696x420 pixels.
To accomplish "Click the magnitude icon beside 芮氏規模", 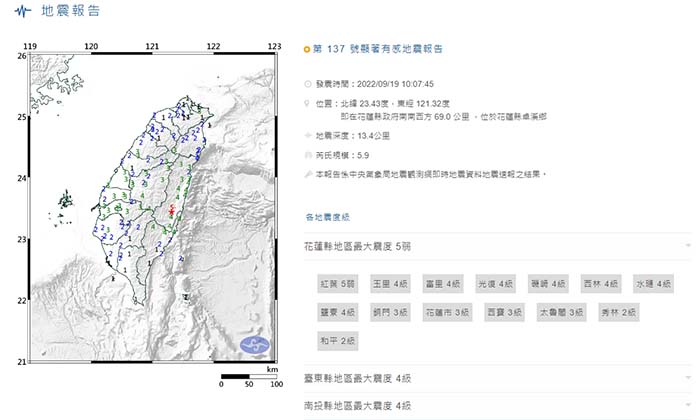I will tap(308, 157).
